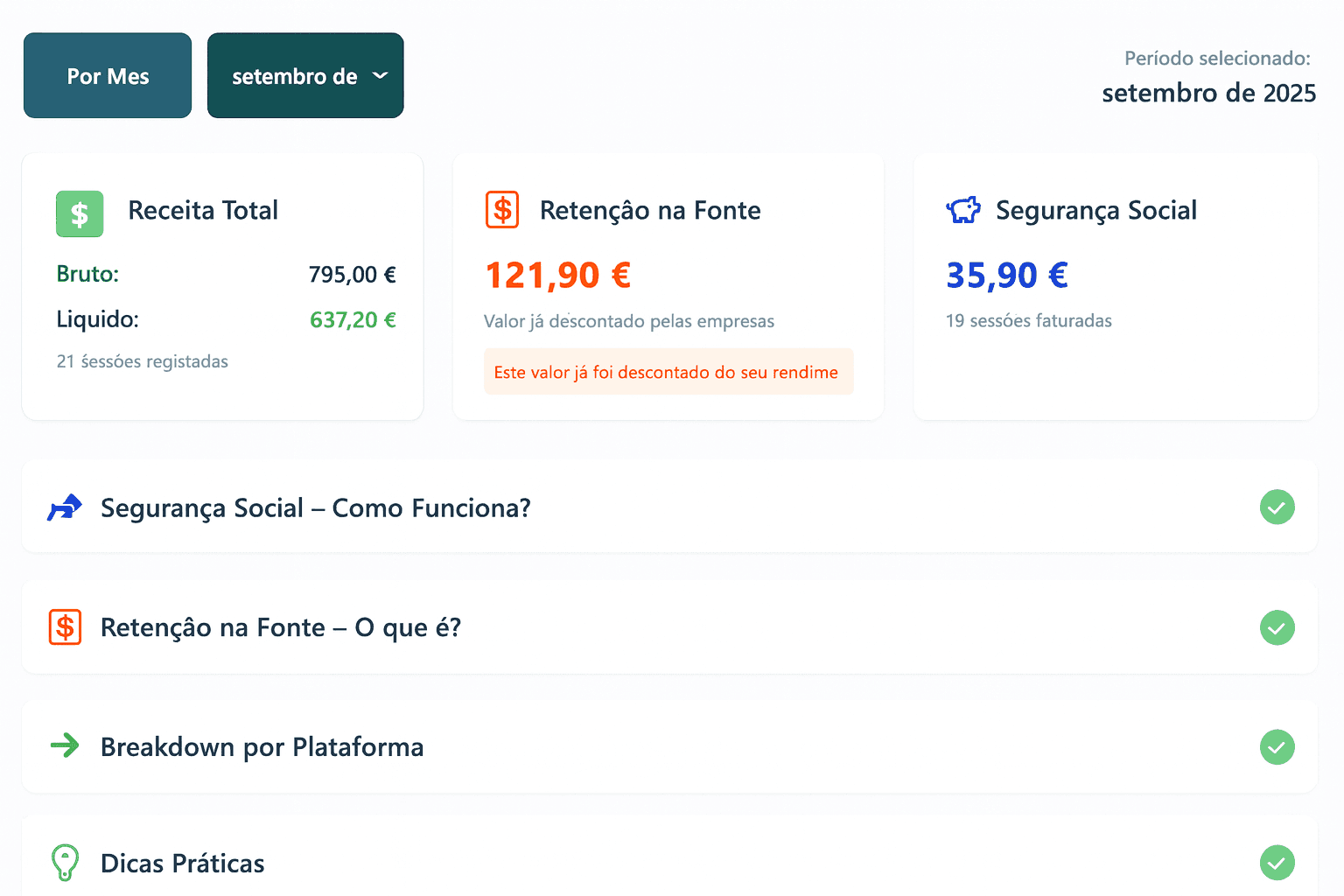Screen dimensions: 1344x896
Task: Expand the Dicas Práticas section
Action: [x=182, y=864]
